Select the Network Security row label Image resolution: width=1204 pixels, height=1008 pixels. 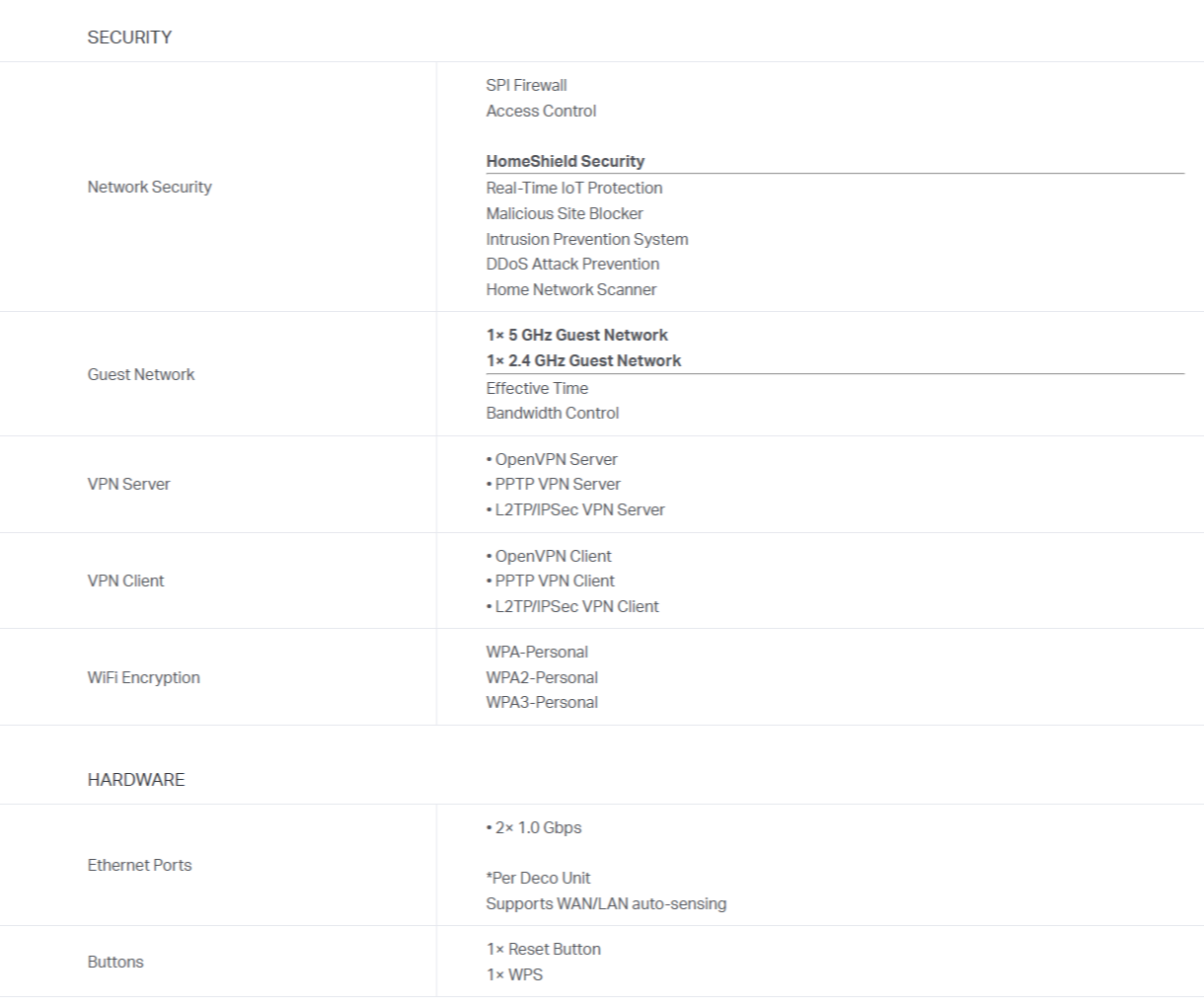149,187
